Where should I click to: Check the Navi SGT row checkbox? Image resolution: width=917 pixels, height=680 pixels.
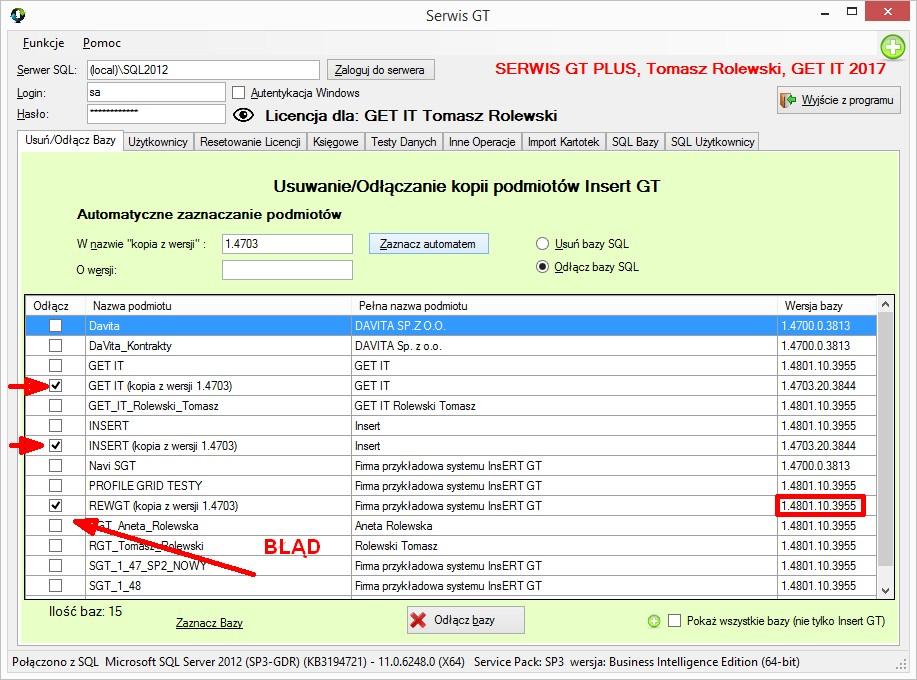coord(55,466)
